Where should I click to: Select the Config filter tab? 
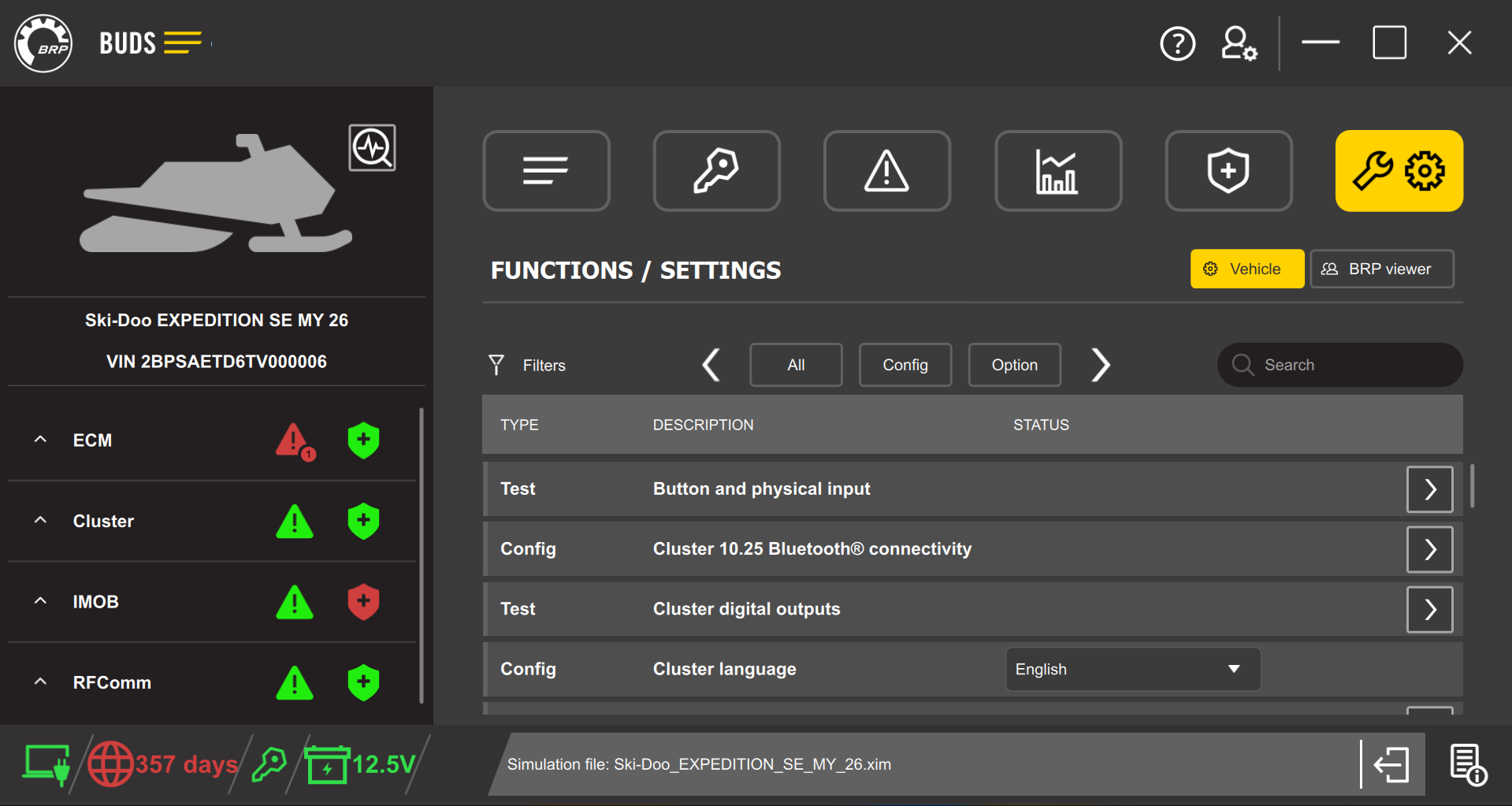coord(905,364)
